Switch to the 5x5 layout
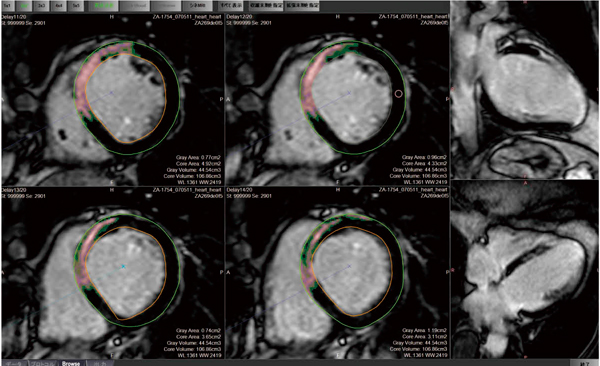600x366 pixels. (76, 6)
